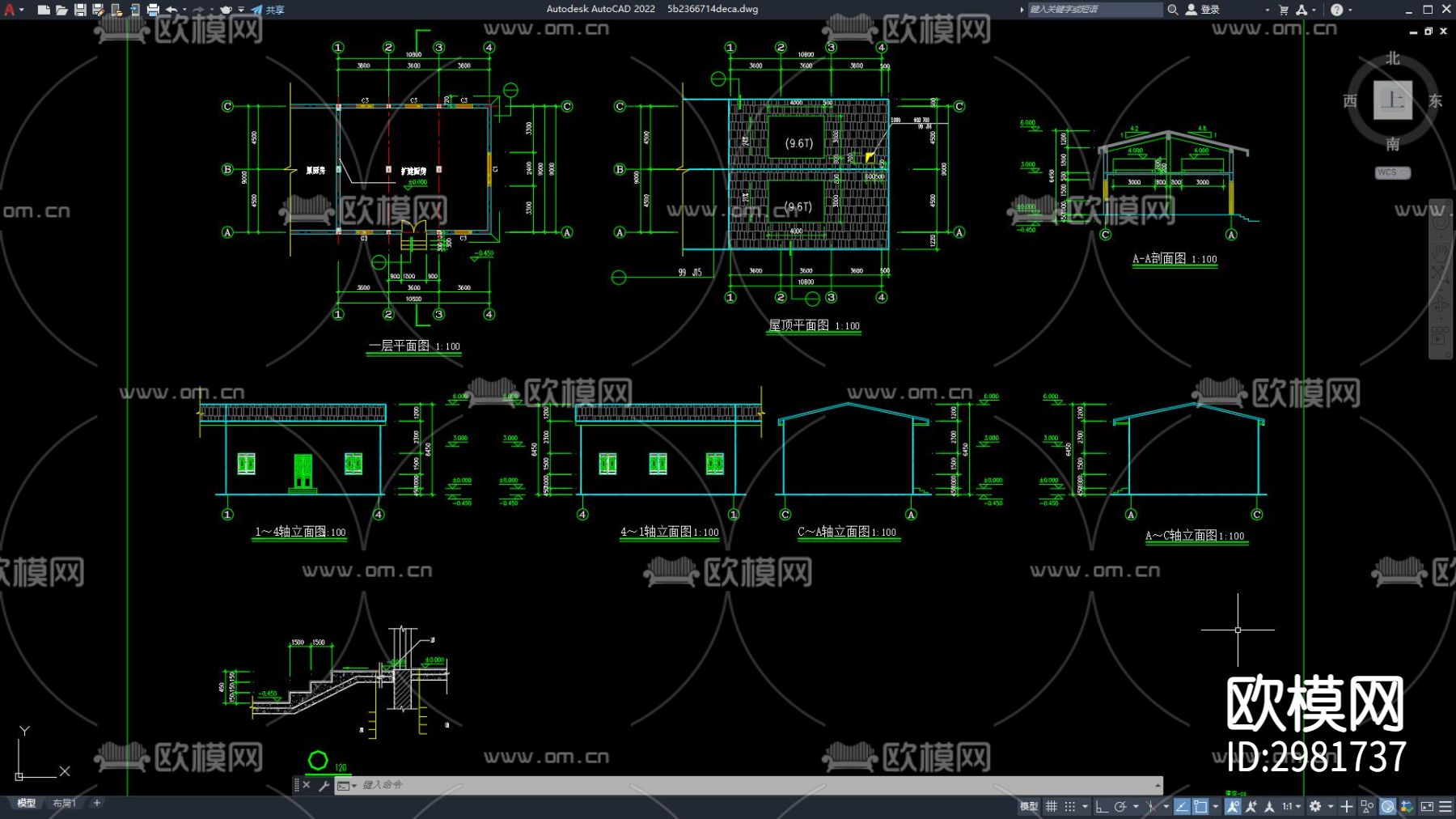
Task: Click the 共享 share button
Action: click(x=268, y=10)
